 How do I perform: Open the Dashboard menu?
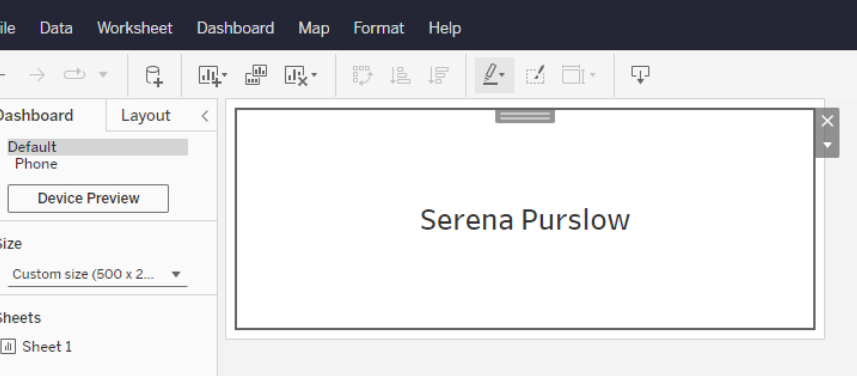pos(236,28)
